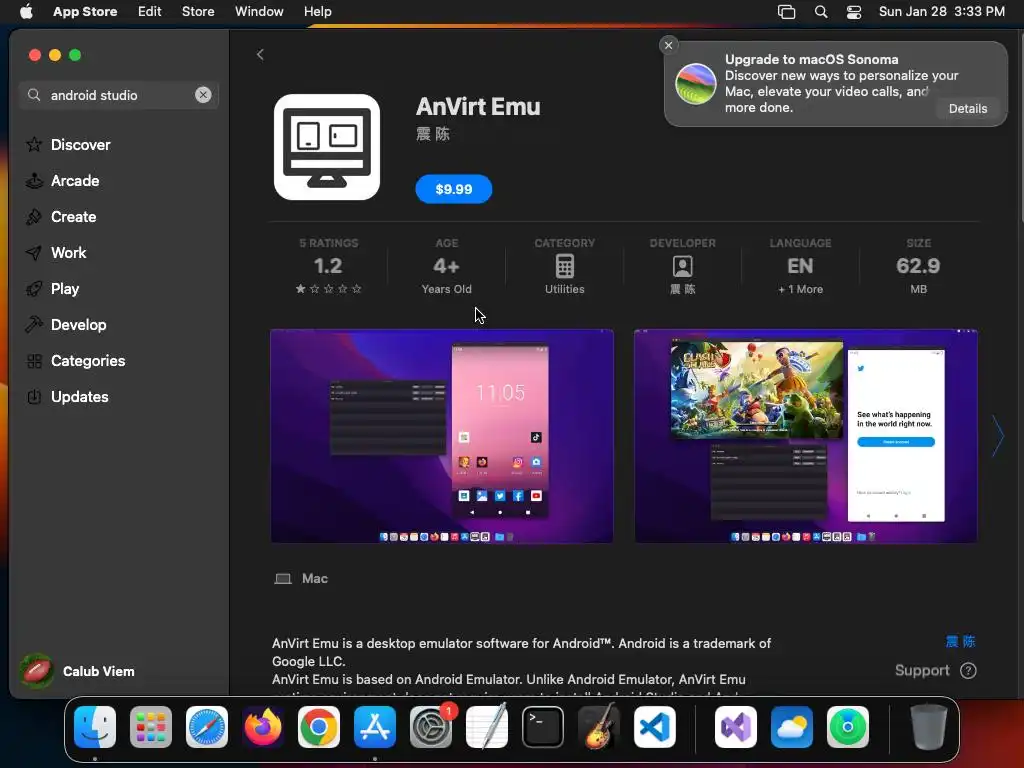The image size is (1024, 768).
Task: Click the developer person icon
Action: 682,266
